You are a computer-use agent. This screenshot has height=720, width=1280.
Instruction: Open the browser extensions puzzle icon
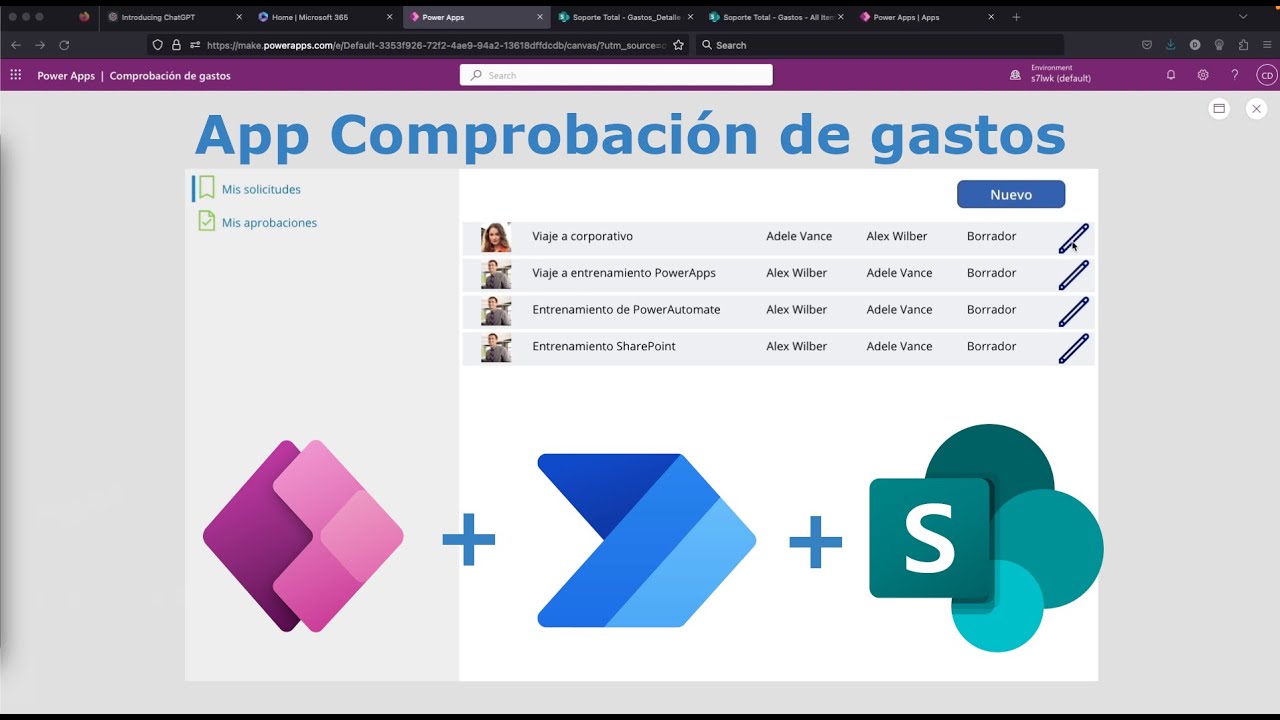tap(1243, 45)
